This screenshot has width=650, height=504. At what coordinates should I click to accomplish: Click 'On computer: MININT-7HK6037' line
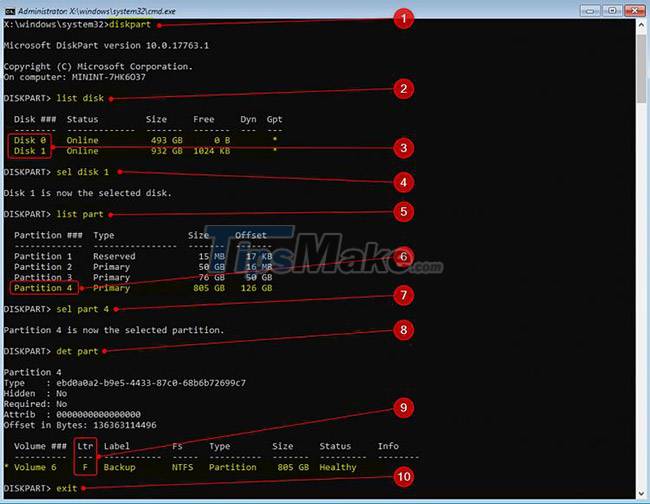click(x=75, y=77)
